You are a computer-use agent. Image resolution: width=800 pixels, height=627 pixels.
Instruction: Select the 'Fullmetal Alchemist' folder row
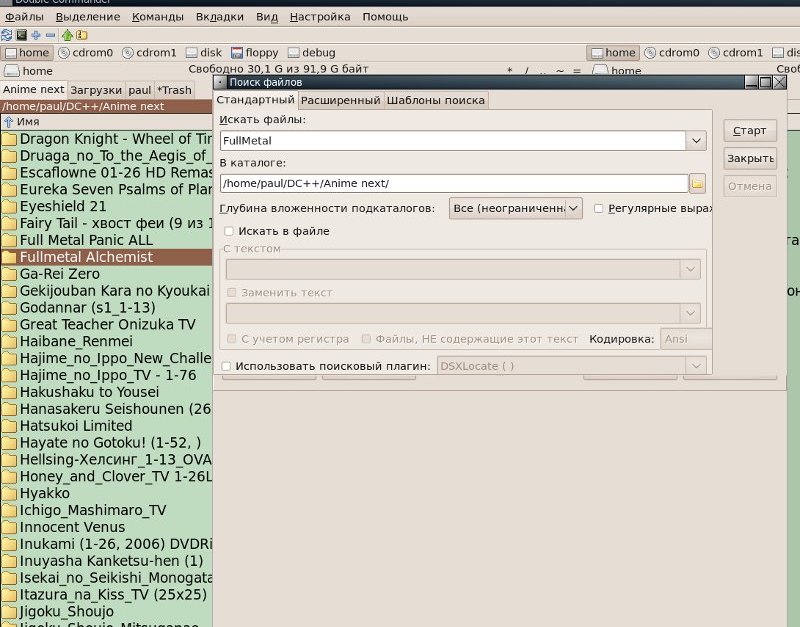[x=106, y=257]
